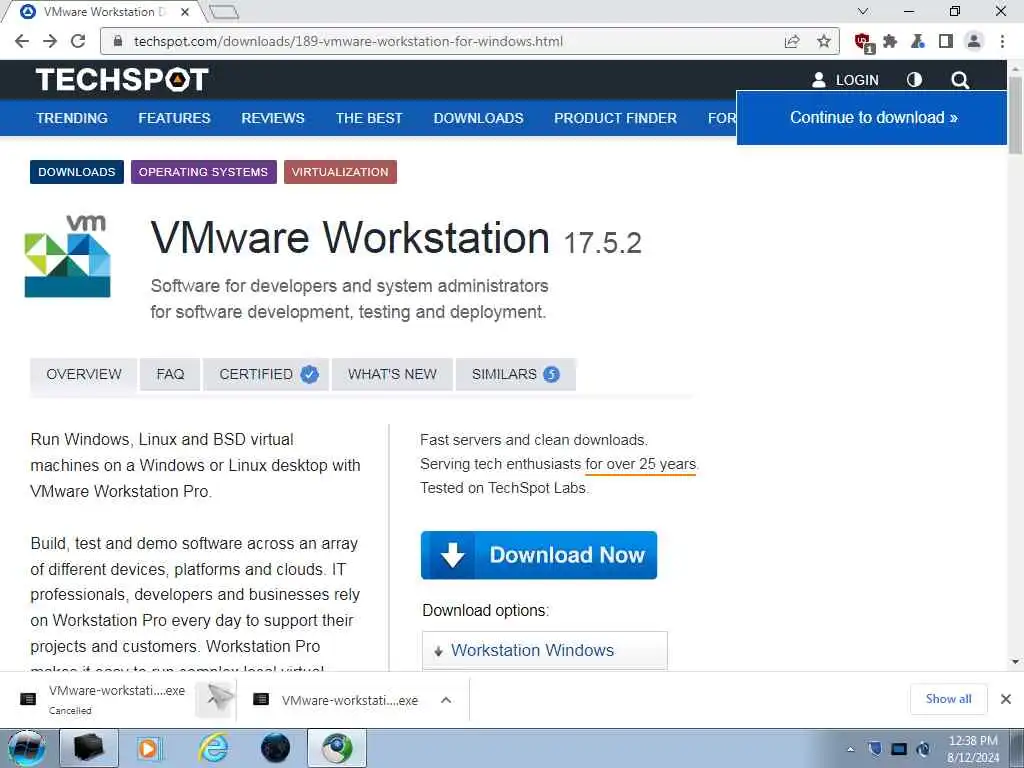The image size is (1024, 768).
Task: Close the VMware Workstation browser tab
Action: pos(185,12)
